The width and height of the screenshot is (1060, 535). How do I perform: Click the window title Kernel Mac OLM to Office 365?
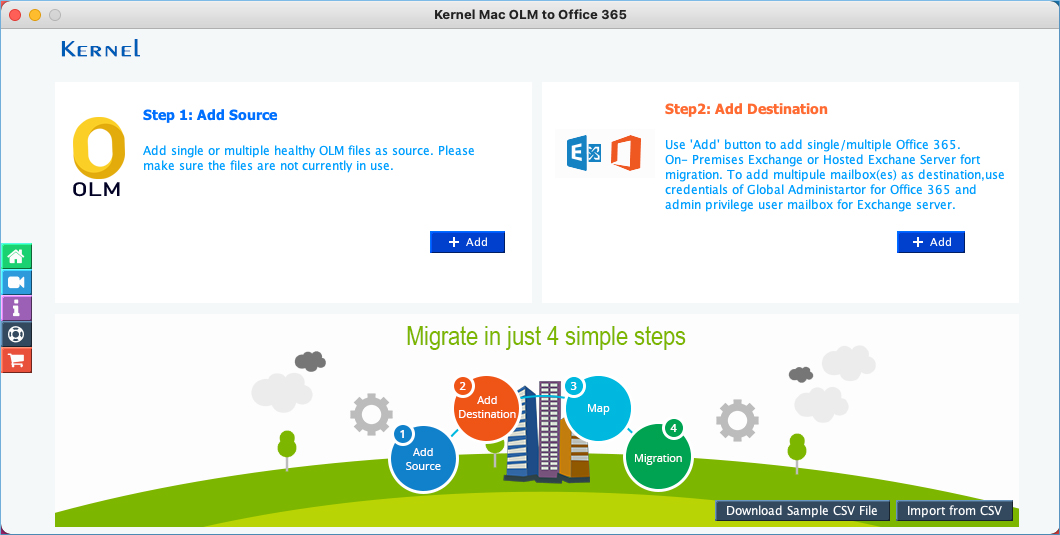click(530, 14)
